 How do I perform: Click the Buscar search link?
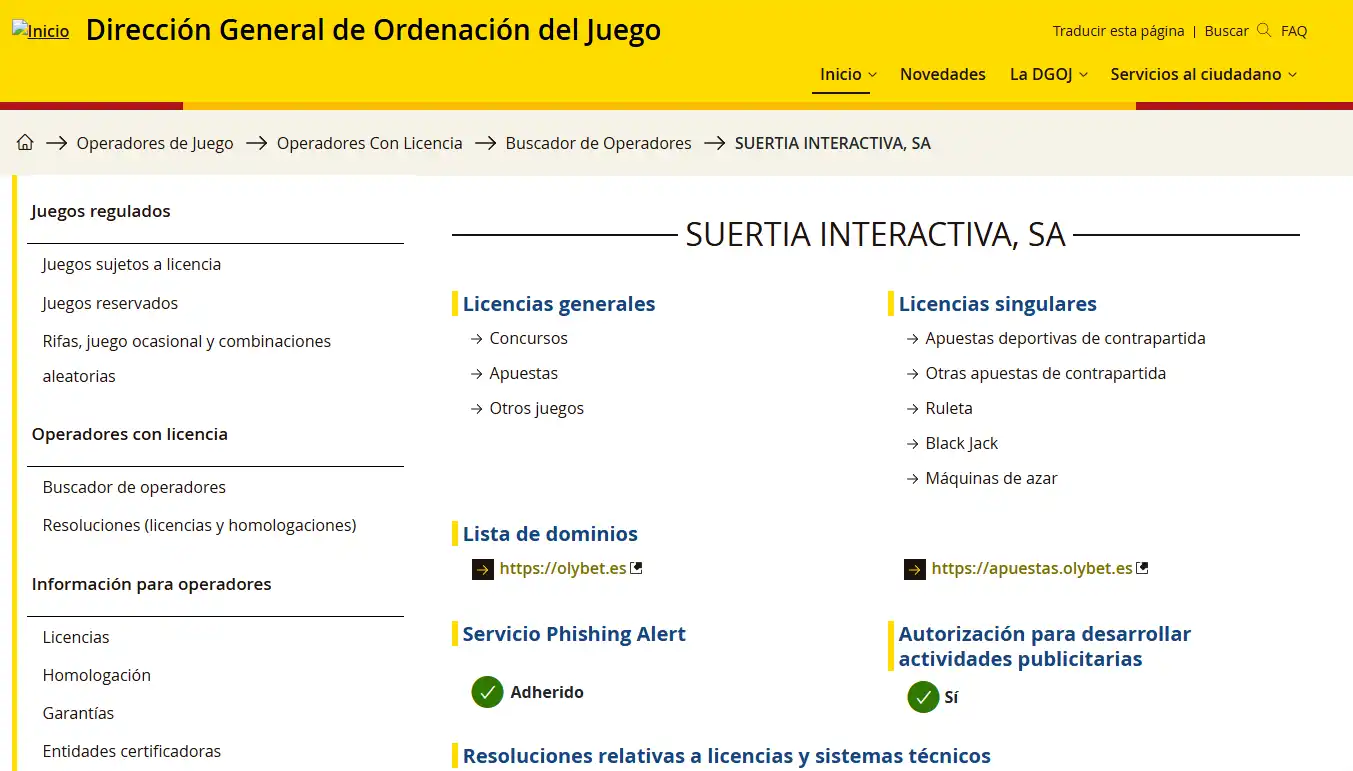coord(1226,31)
